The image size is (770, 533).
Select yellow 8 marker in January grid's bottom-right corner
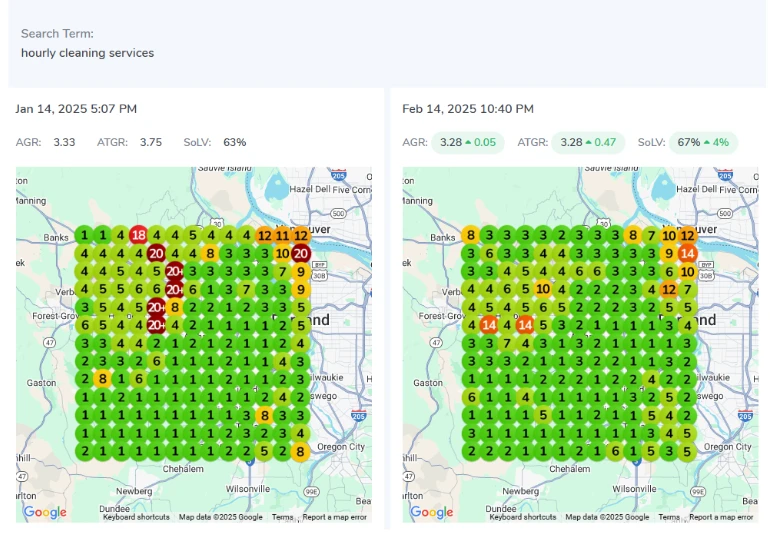301,451
